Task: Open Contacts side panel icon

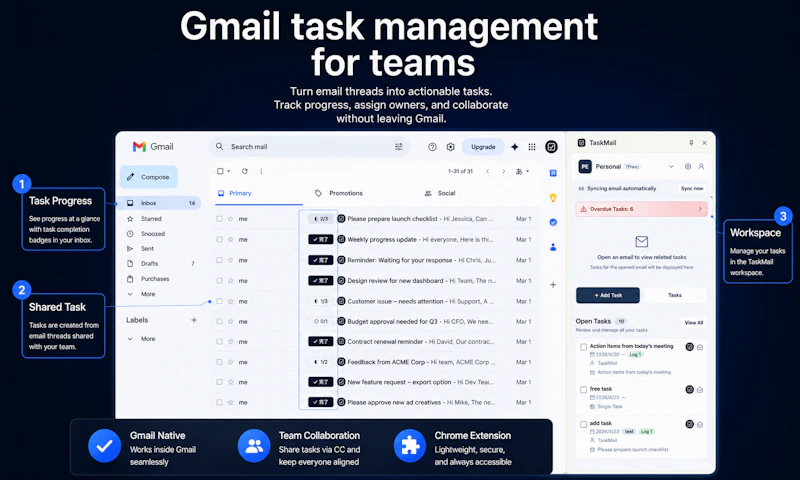Action: [553, 247]
